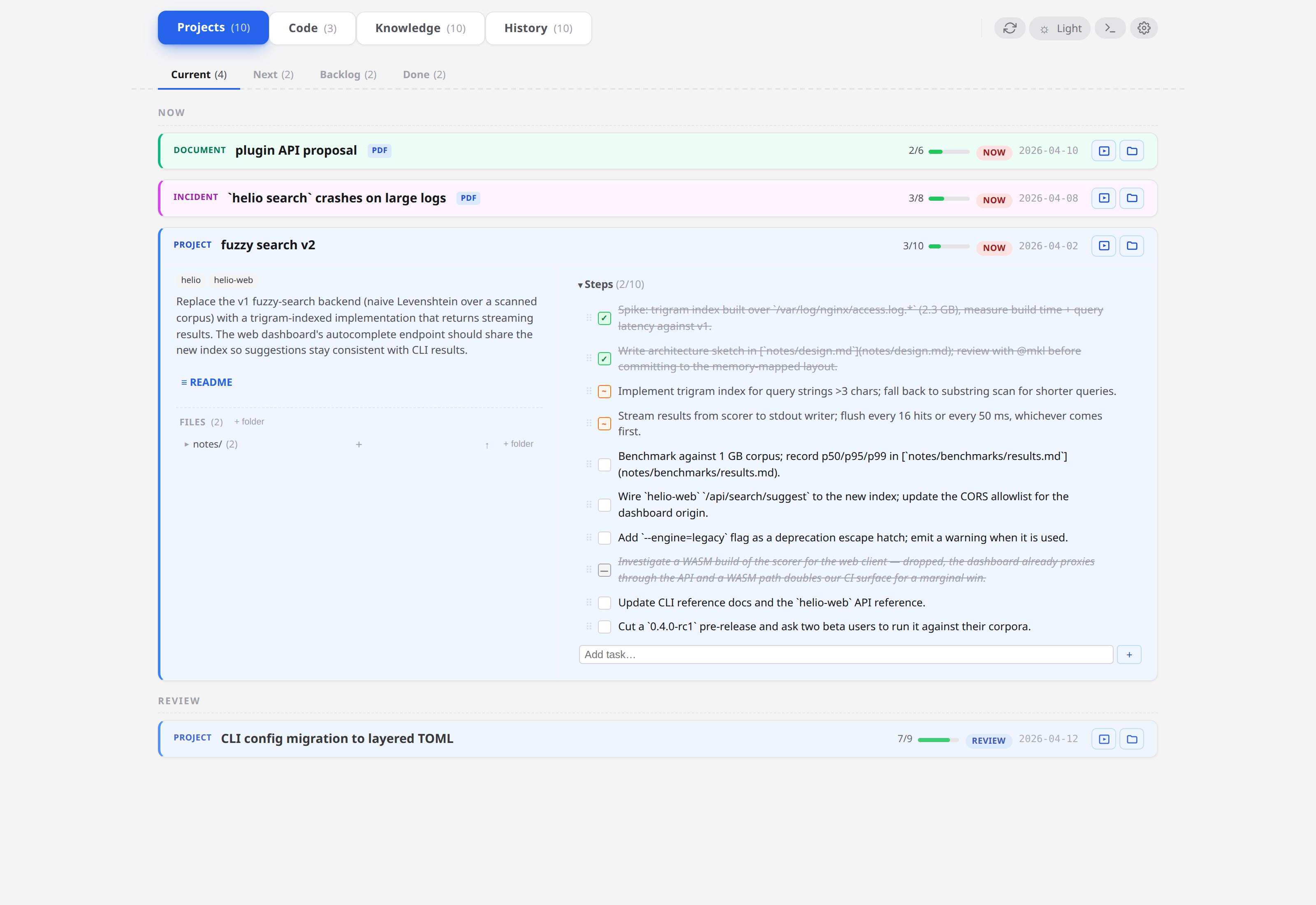Image resolution: width=1316 pixels, height=905 pixels.
Task: Check the Benchmark against 1 GB corpus step
Action: coord(604,464)
